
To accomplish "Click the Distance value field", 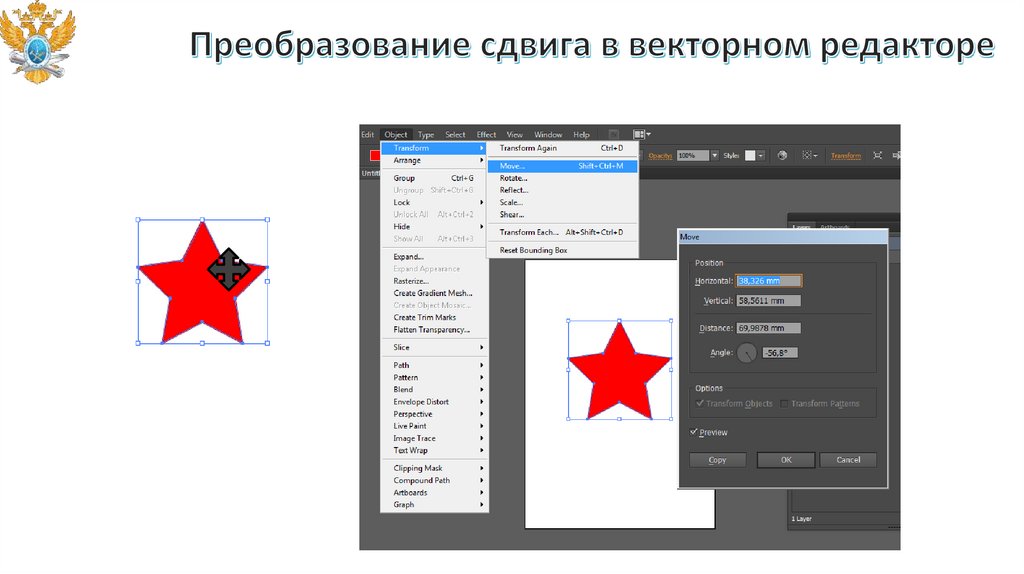I will tap(769, 328).
